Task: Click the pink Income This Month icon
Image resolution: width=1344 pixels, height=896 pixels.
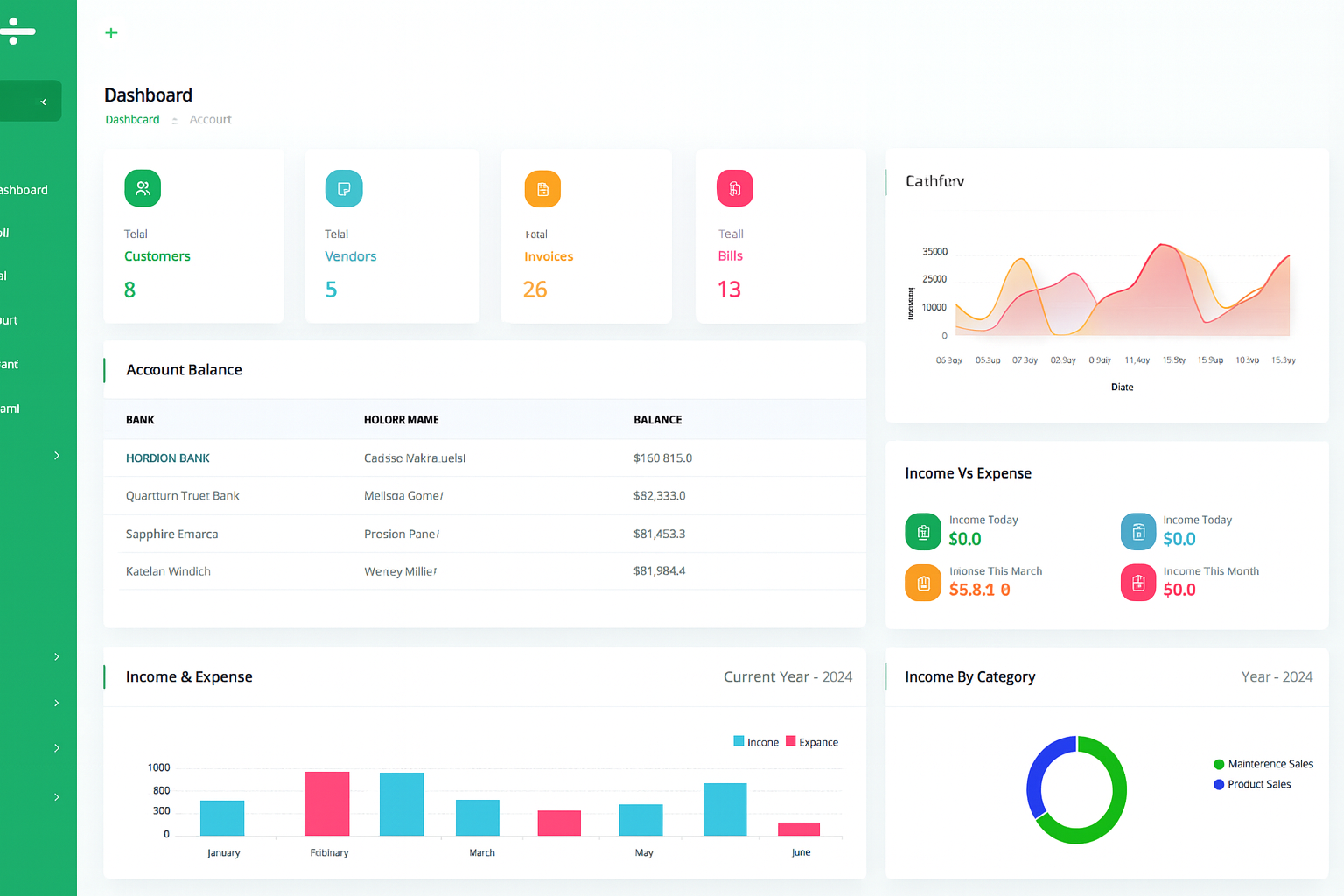Action: pyautogui.click(x=1138, y=583)
